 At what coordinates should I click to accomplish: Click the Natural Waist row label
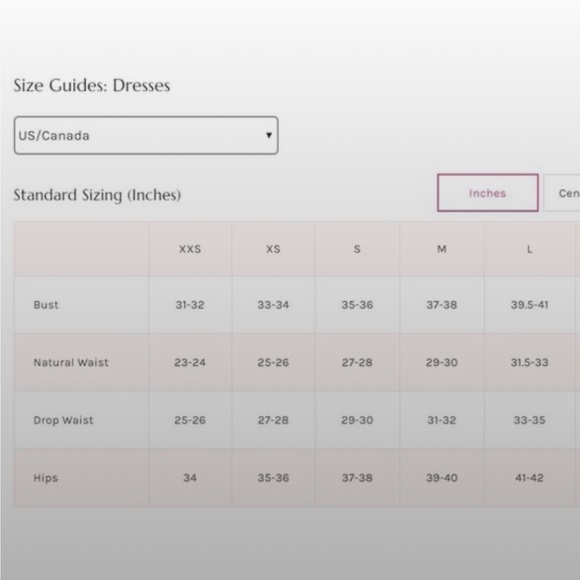pos(71,362)
